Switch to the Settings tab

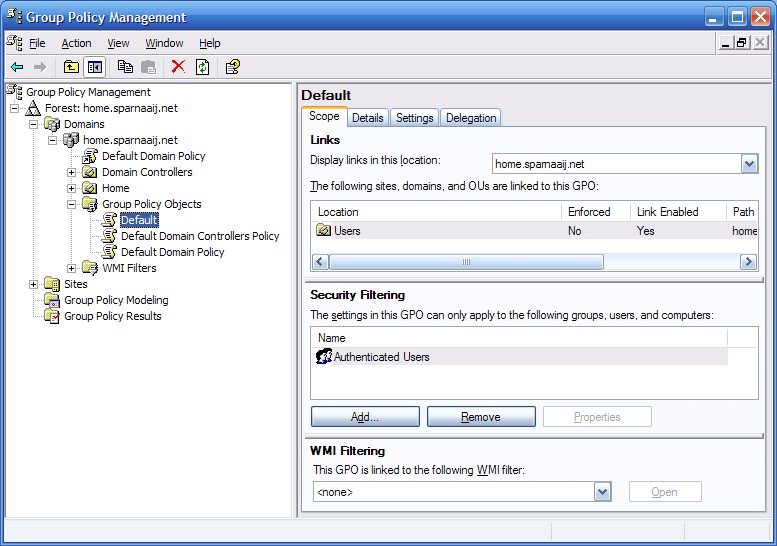pyautogui.click(x=414, y=118)
